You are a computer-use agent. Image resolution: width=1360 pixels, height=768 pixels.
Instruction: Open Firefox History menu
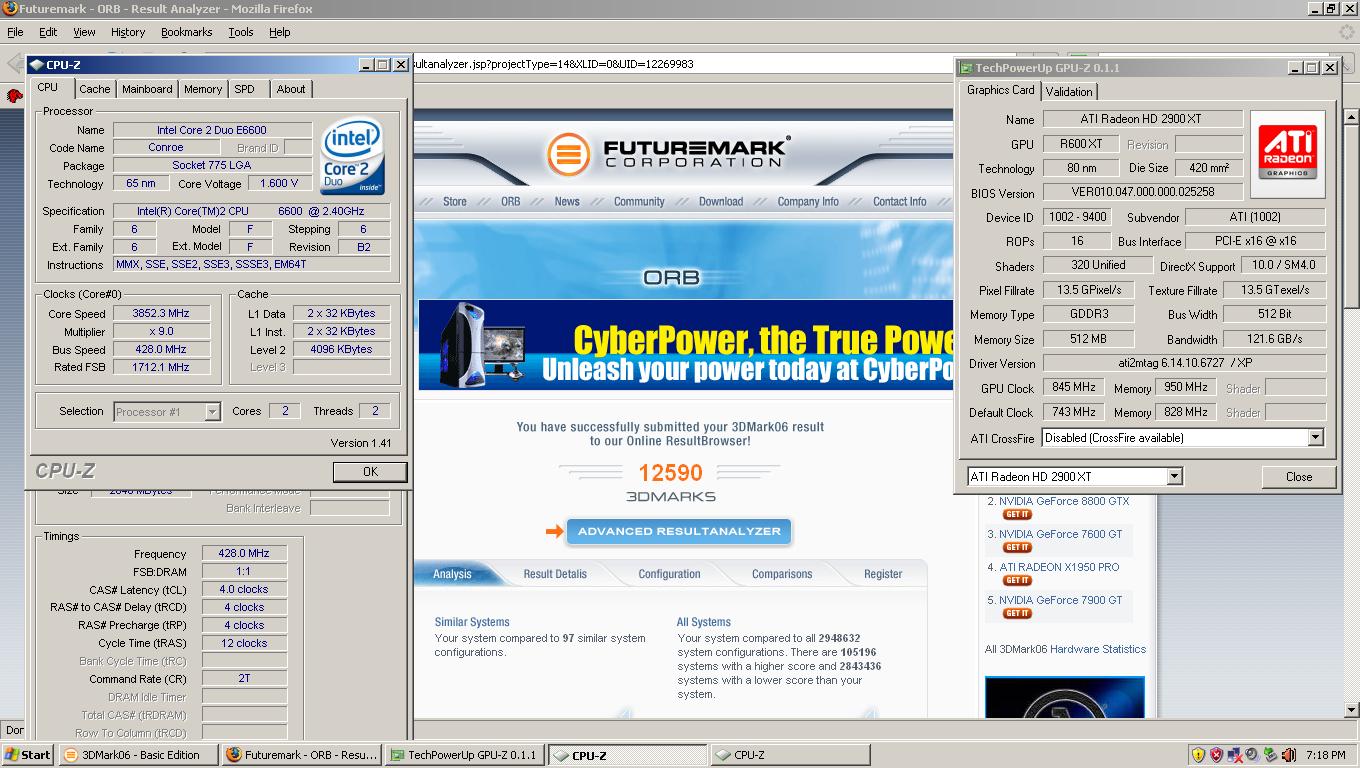(x=128, y=32)
